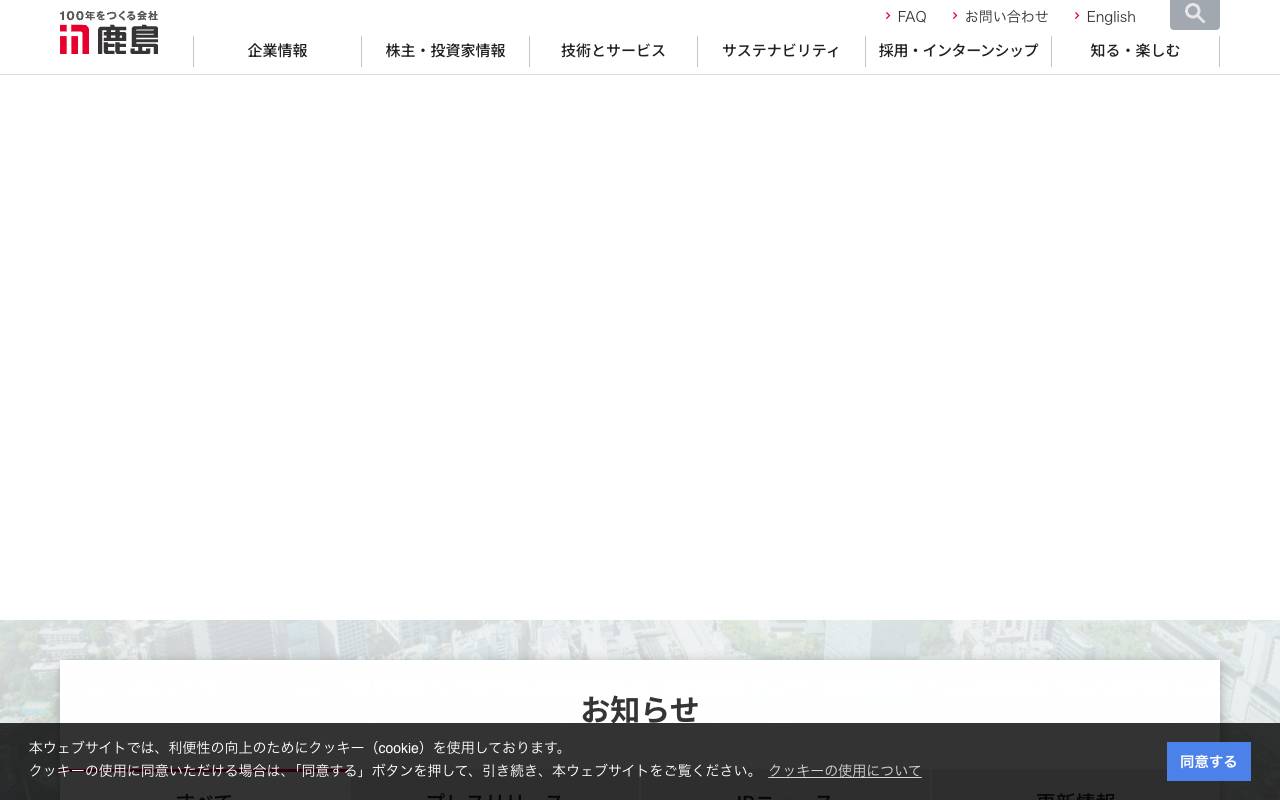Open the 知る・楽しむ menu
Screen dimensions: 1280x800
(x=1135, y=51)
